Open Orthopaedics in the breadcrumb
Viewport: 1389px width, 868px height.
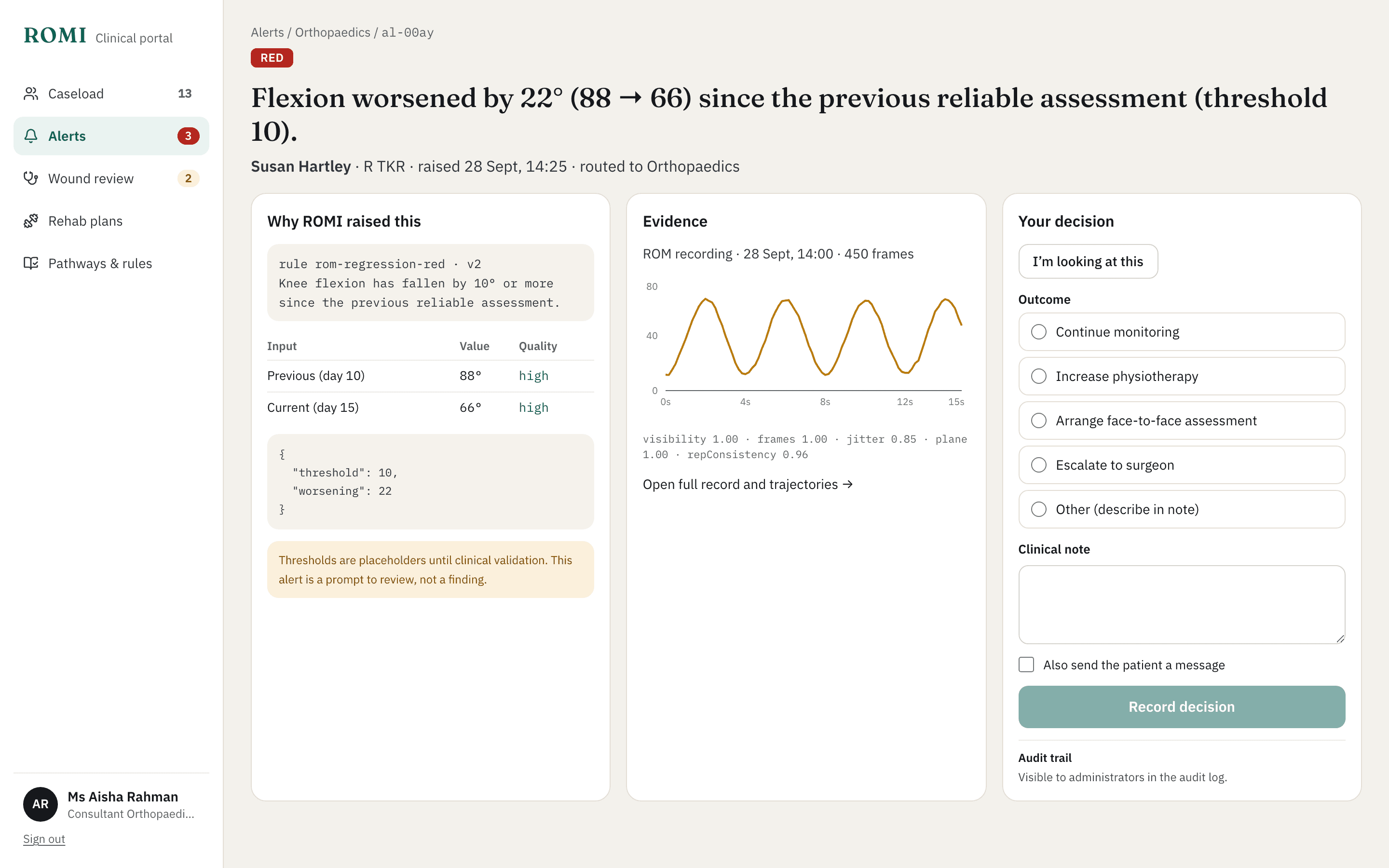332,33
